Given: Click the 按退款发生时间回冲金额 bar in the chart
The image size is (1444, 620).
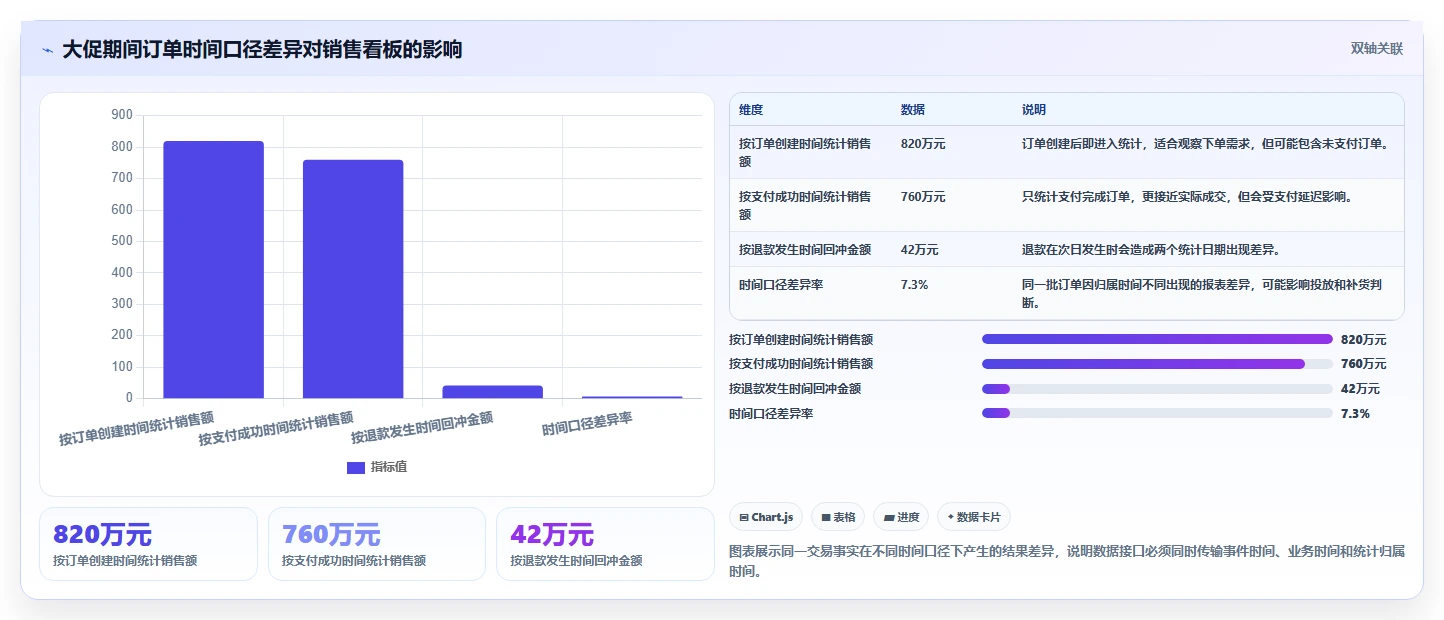Looking at the screenshot, I should click(x=492, y=392).
